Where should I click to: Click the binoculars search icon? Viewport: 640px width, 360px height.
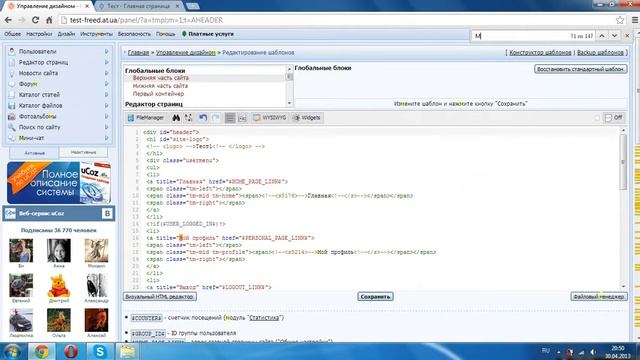pyautogui.click(x=176, y=118)
